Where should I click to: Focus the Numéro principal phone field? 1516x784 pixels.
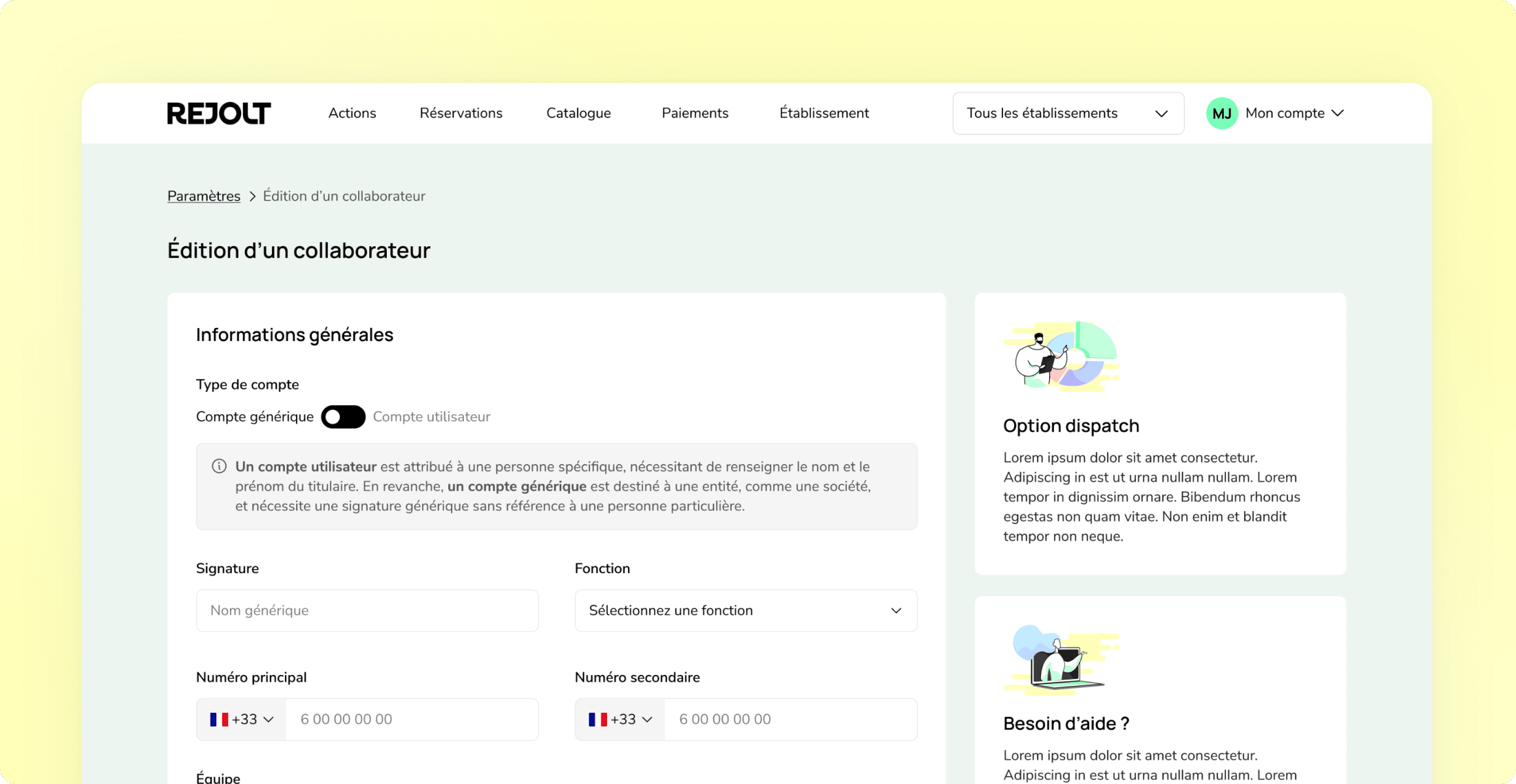tap(412, 719)
